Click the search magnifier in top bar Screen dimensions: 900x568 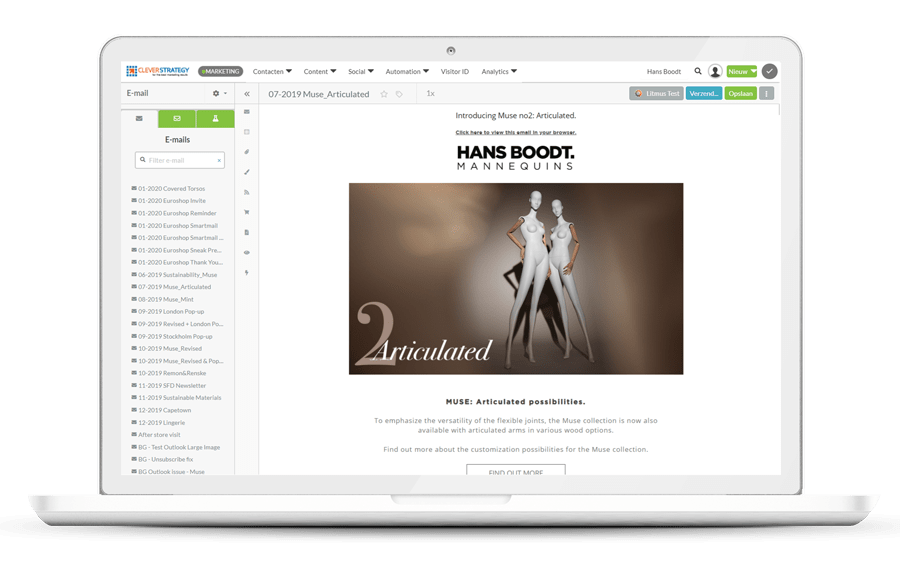point(698,71)
